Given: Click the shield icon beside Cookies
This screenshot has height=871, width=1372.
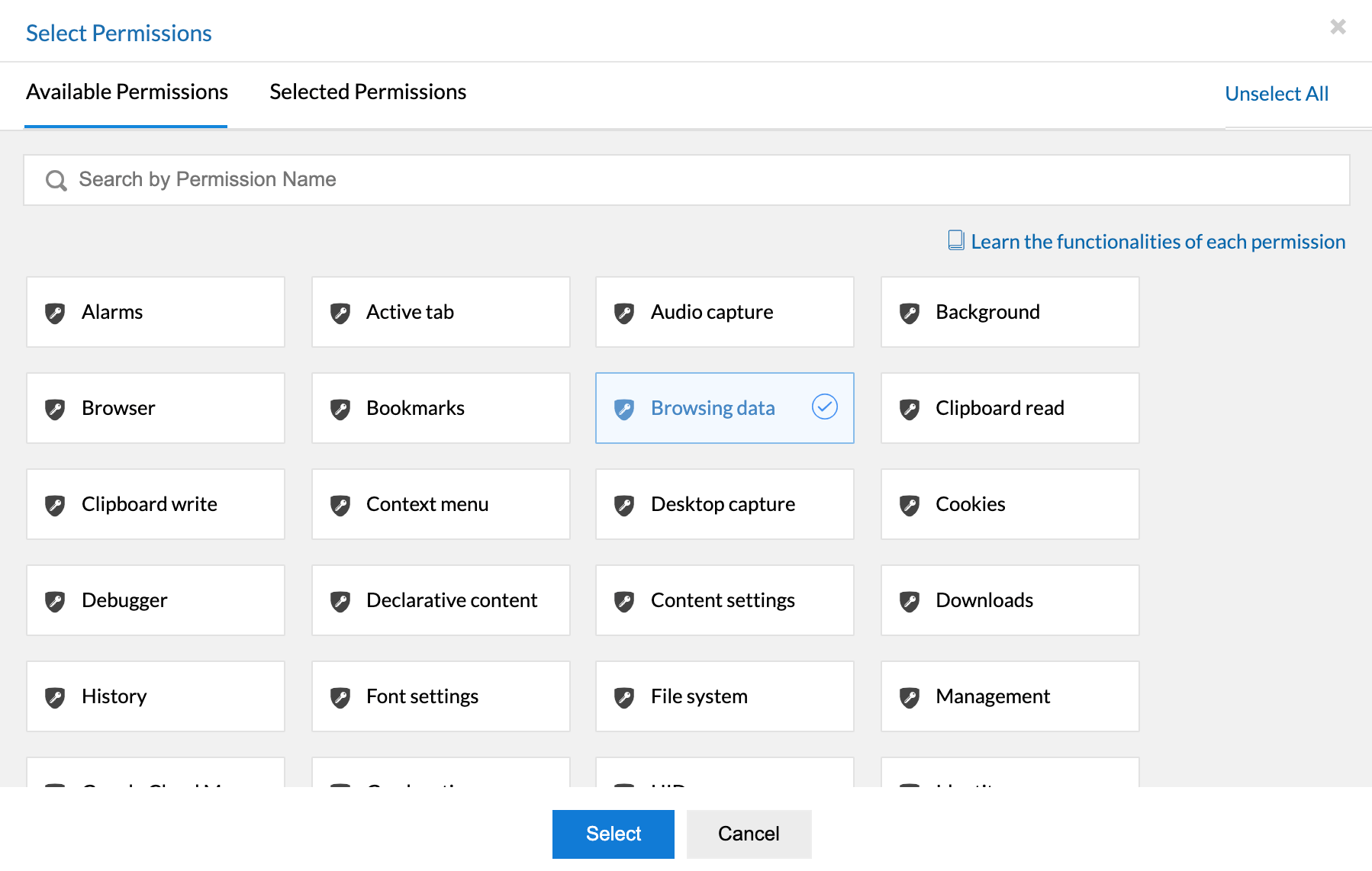Looking at the screenshot, I should (909, 505).
